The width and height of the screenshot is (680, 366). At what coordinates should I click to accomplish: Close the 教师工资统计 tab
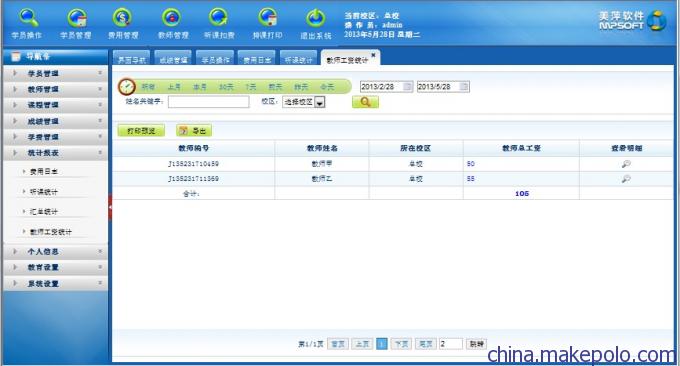(373, 55)
